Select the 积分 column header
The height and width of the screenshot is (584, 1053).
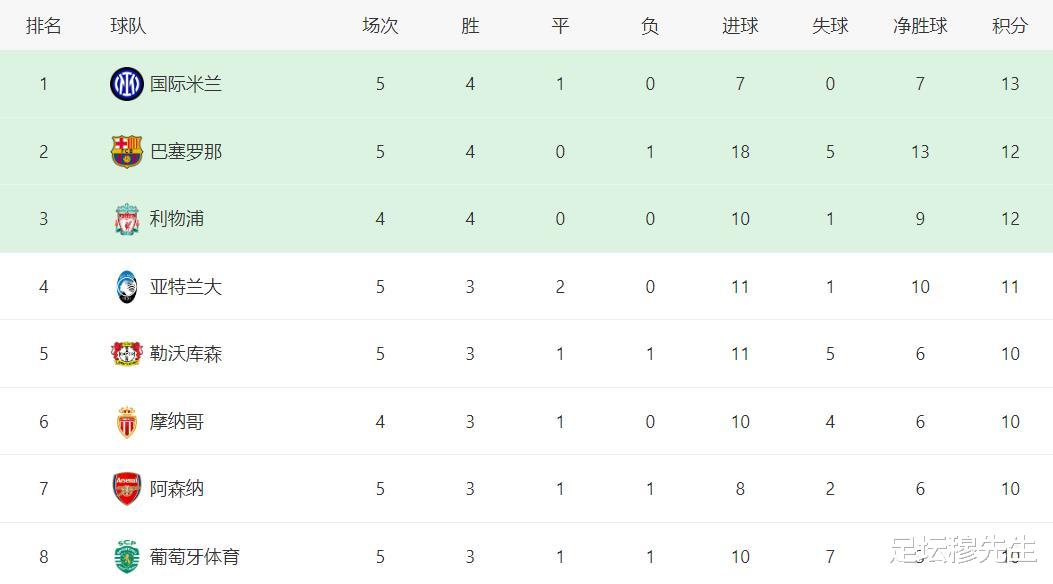pos(1010,26)
